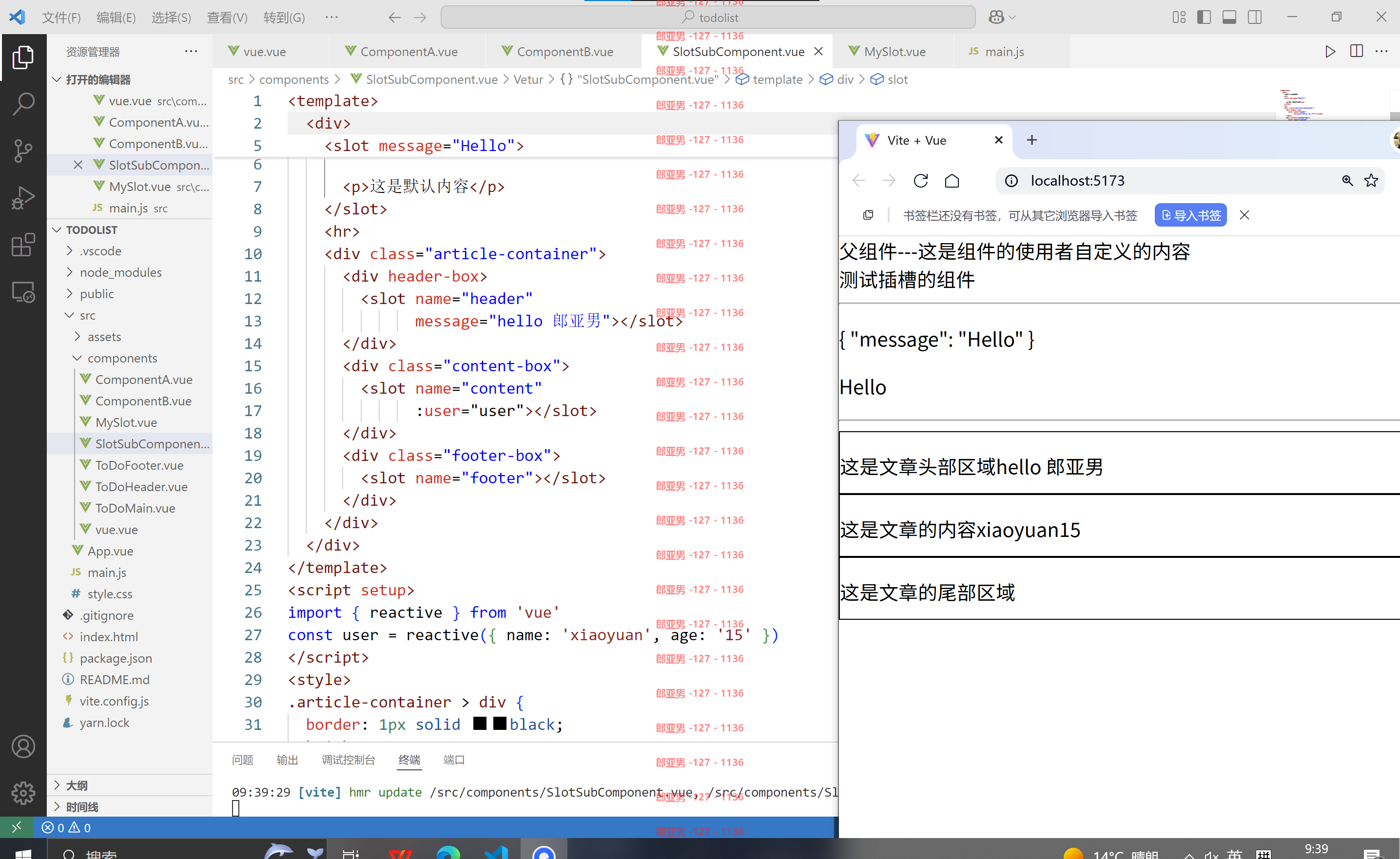Switch to the MySlot.vue editor tab
Screen dimensions: 1400x859
(x=894, y=52)
